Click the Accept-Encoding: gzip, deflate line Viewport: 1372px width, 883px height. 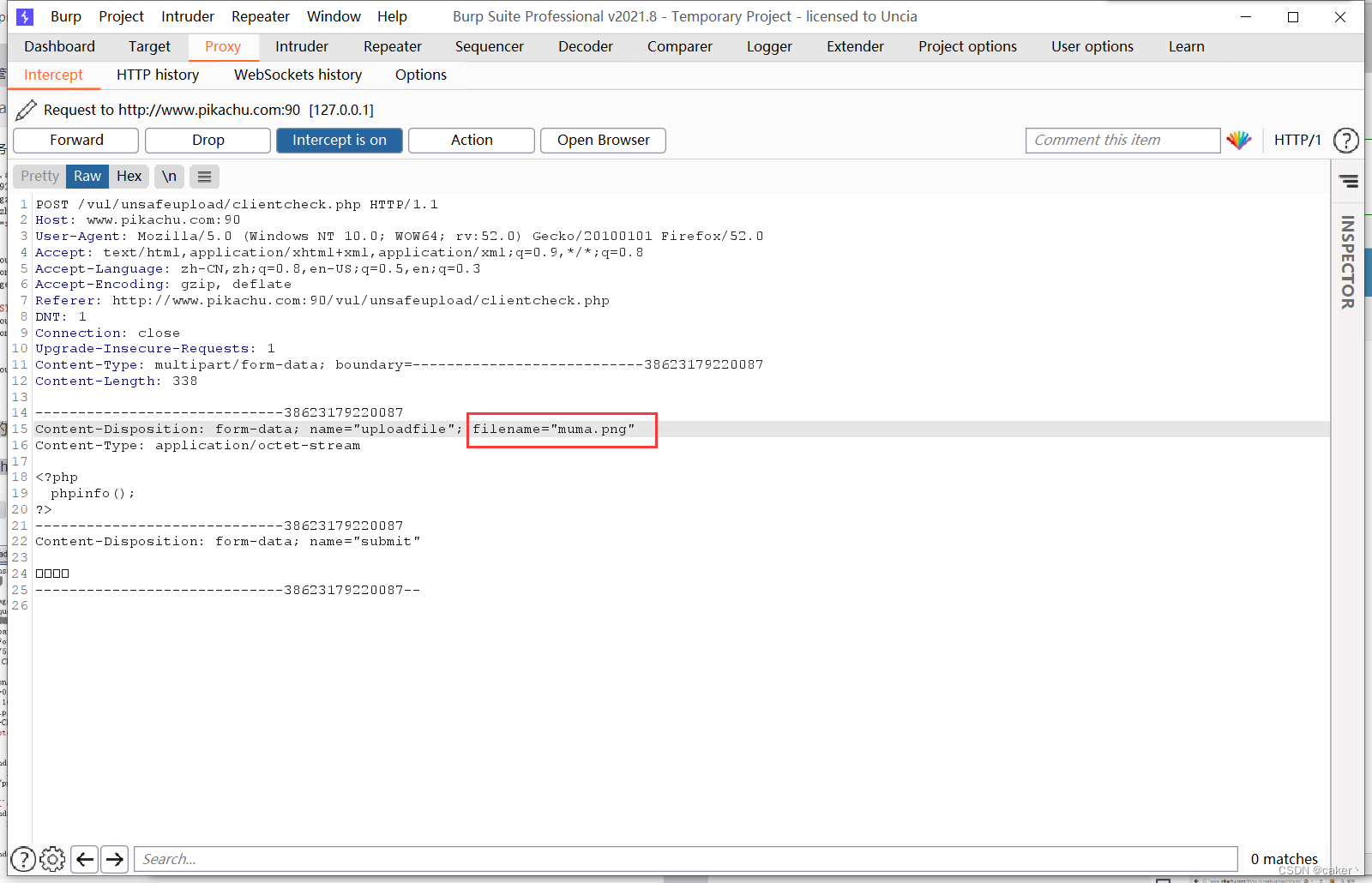164,285
